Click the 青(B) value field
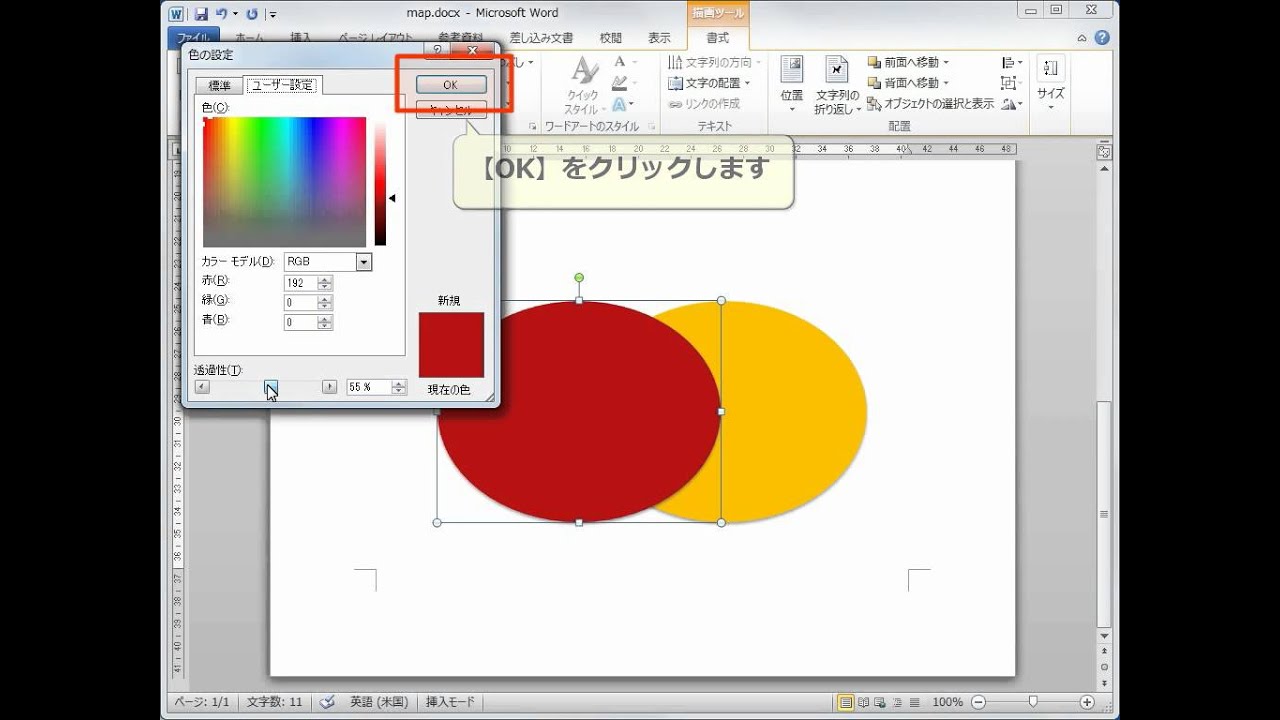Viewport: 1280px width, 720px height. pyautogui.click(x=300, y=323)
